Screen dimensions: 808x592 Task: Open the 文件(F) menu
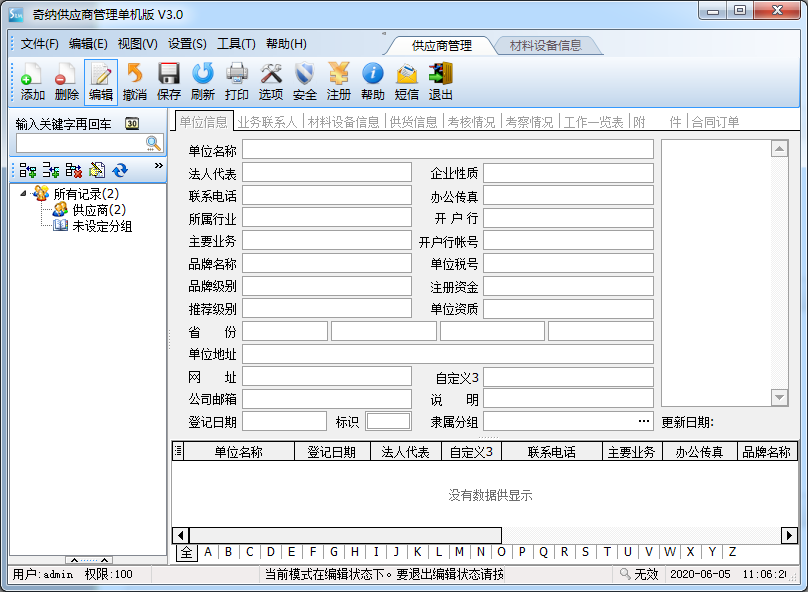point(40,44)
